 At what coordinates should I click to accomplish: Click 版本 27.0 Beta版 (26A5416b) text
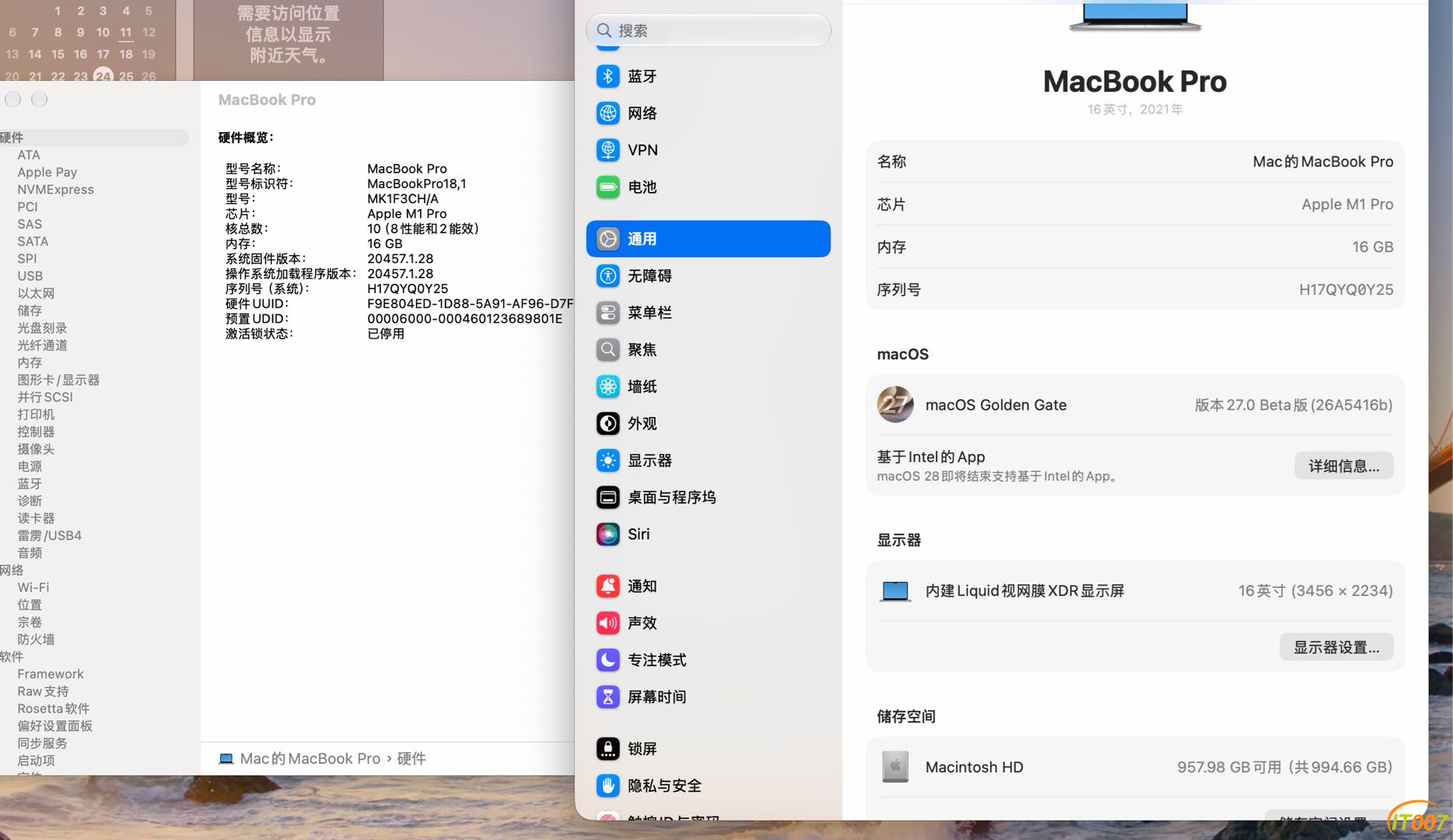coord(1294,404)
